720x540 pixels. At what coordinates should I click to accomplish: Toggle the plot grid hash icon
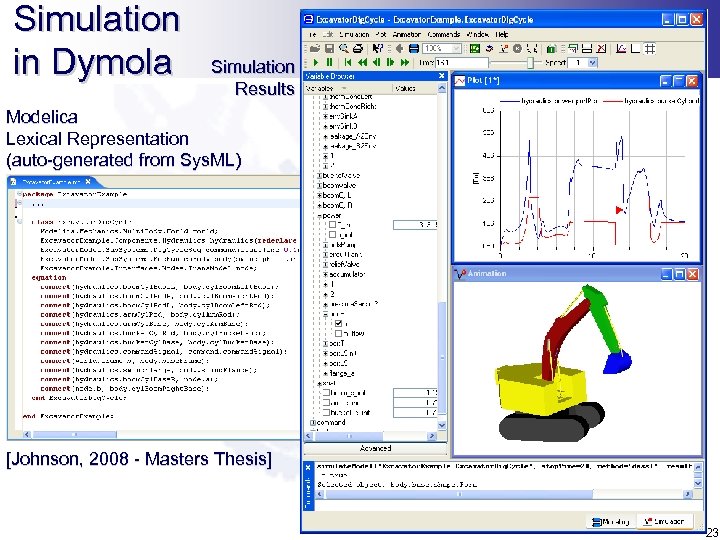click(650, 48)
